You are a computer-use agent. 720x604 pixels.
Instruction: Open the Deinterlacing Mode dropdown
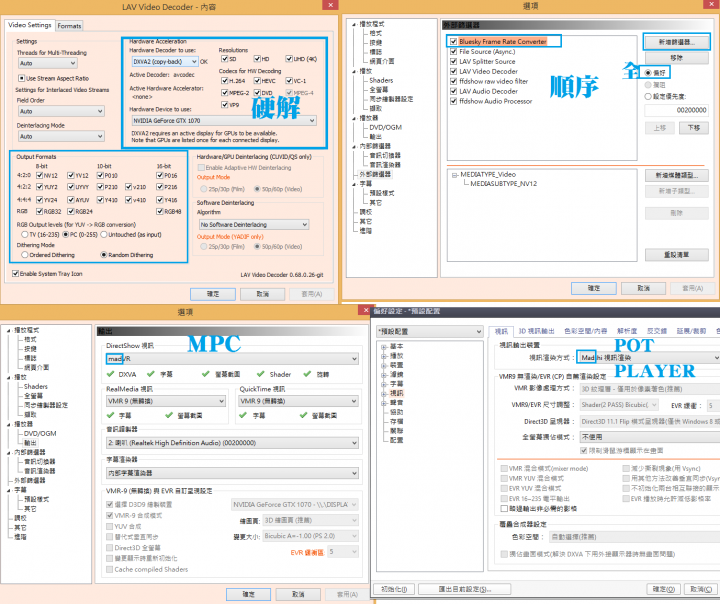coord(61,136)
